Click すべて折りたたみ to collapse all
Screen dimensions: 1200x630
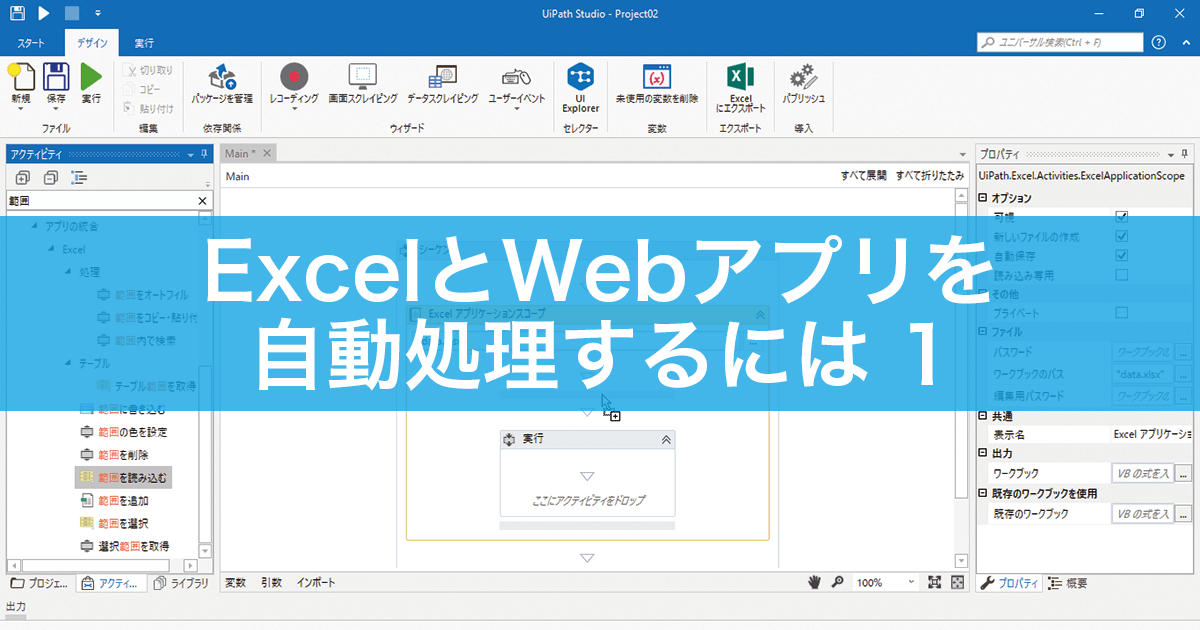[930, 175]
